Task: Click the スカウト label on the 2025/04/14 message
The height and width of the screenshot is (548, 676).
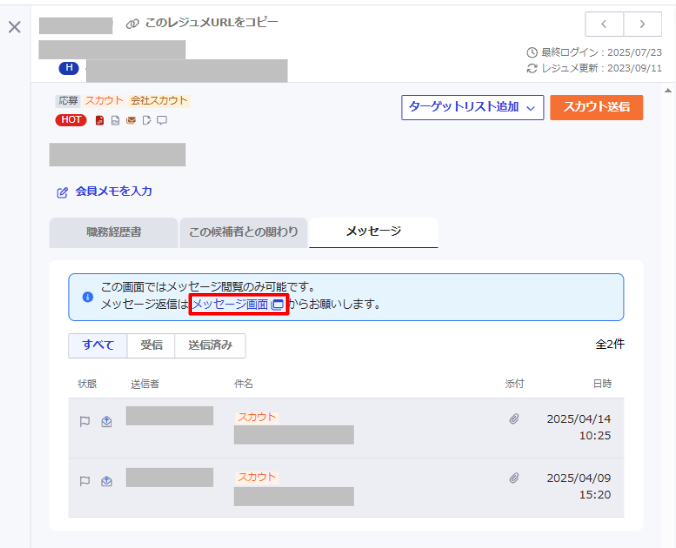Action: (257, 417)
